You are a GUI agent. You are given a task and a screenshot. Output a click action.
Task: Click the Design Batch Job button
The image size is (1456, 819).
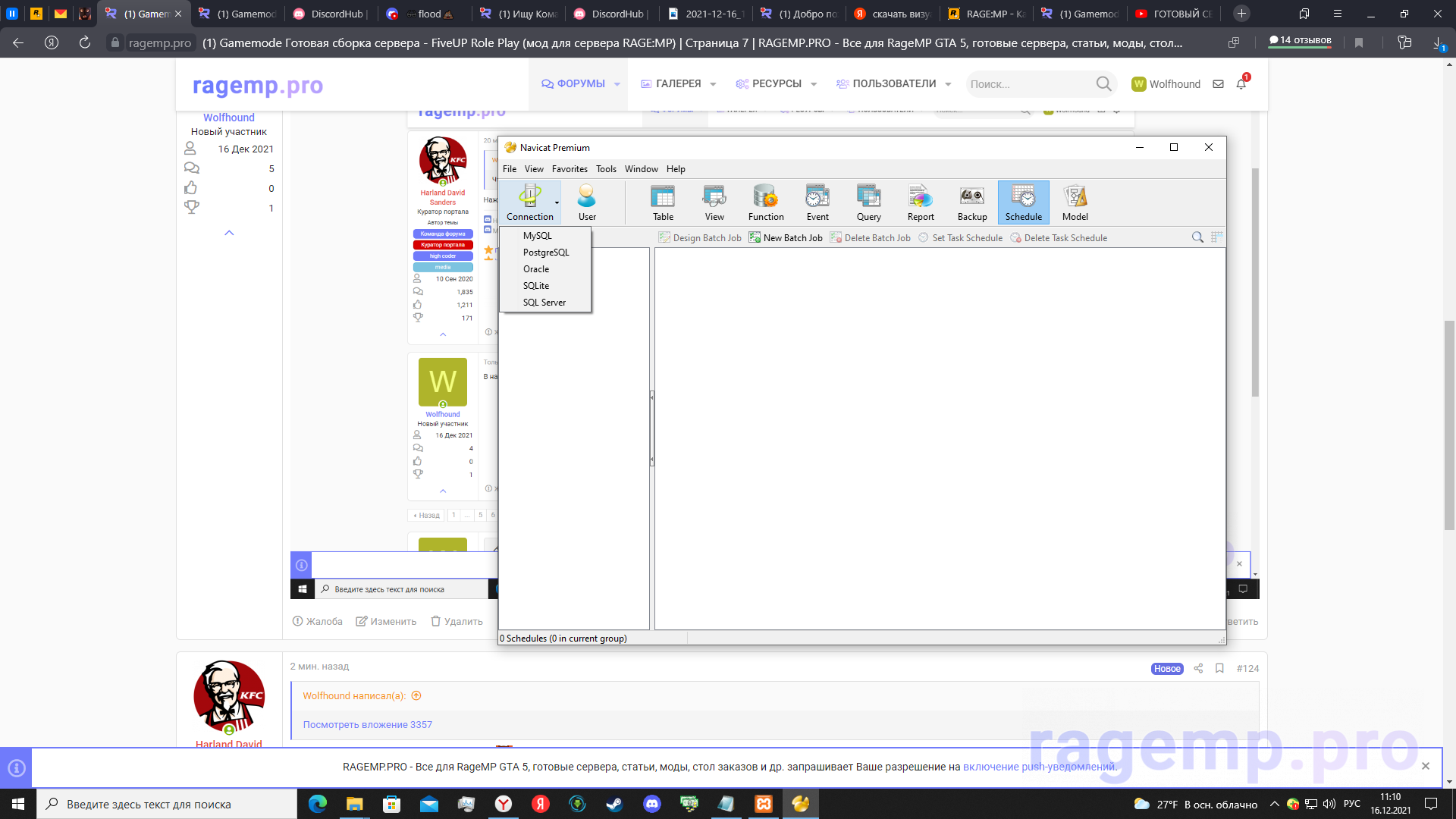700,238
